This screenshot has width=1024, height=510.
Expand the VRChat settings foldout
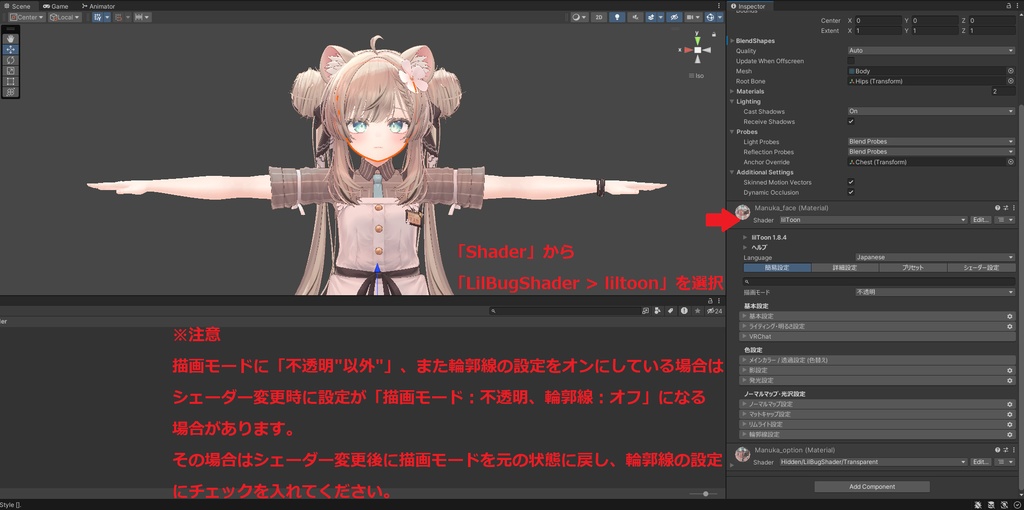pos(878,336)
